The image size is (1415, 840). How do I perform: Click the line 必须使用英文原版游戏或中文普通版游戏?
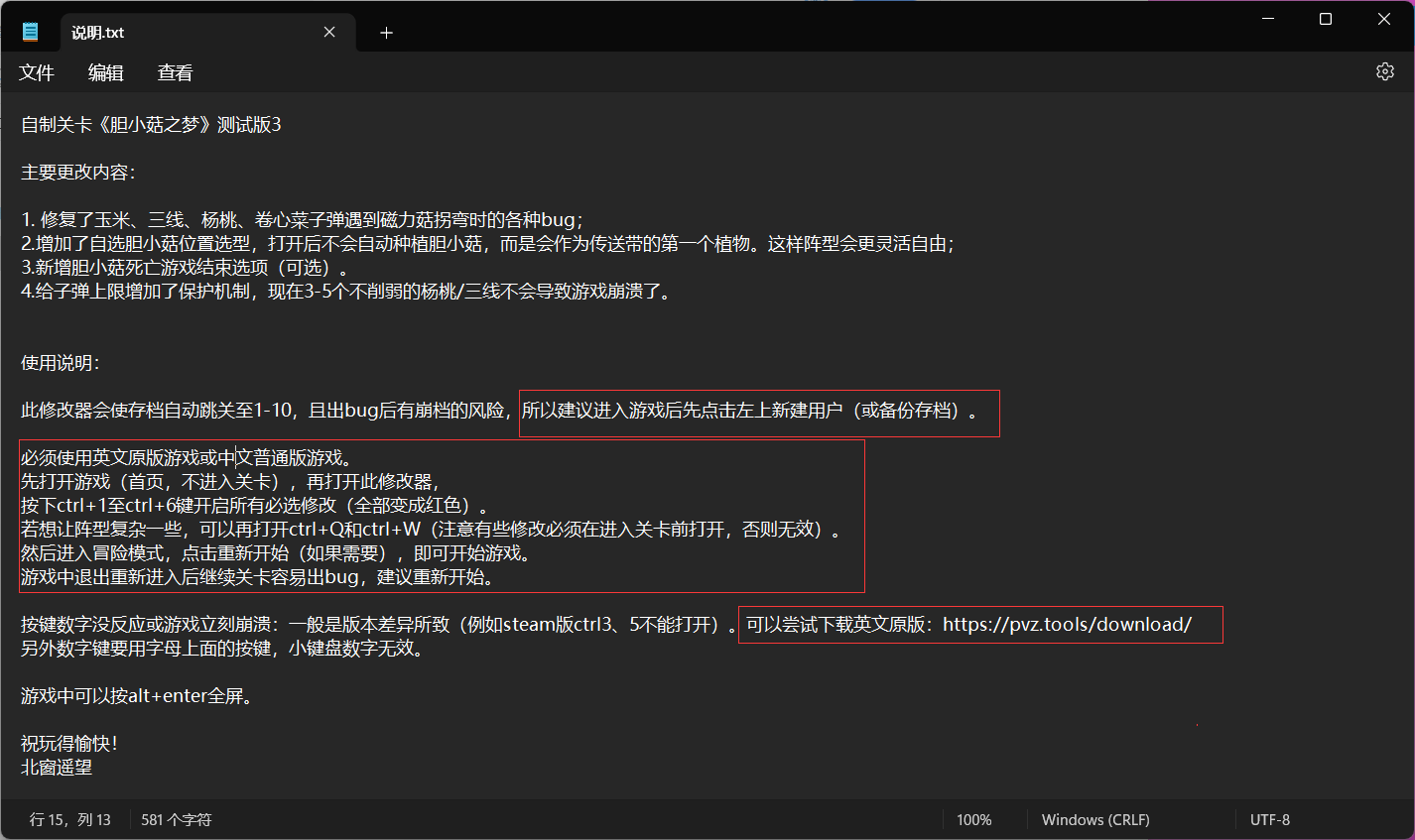tap(186, 458)
